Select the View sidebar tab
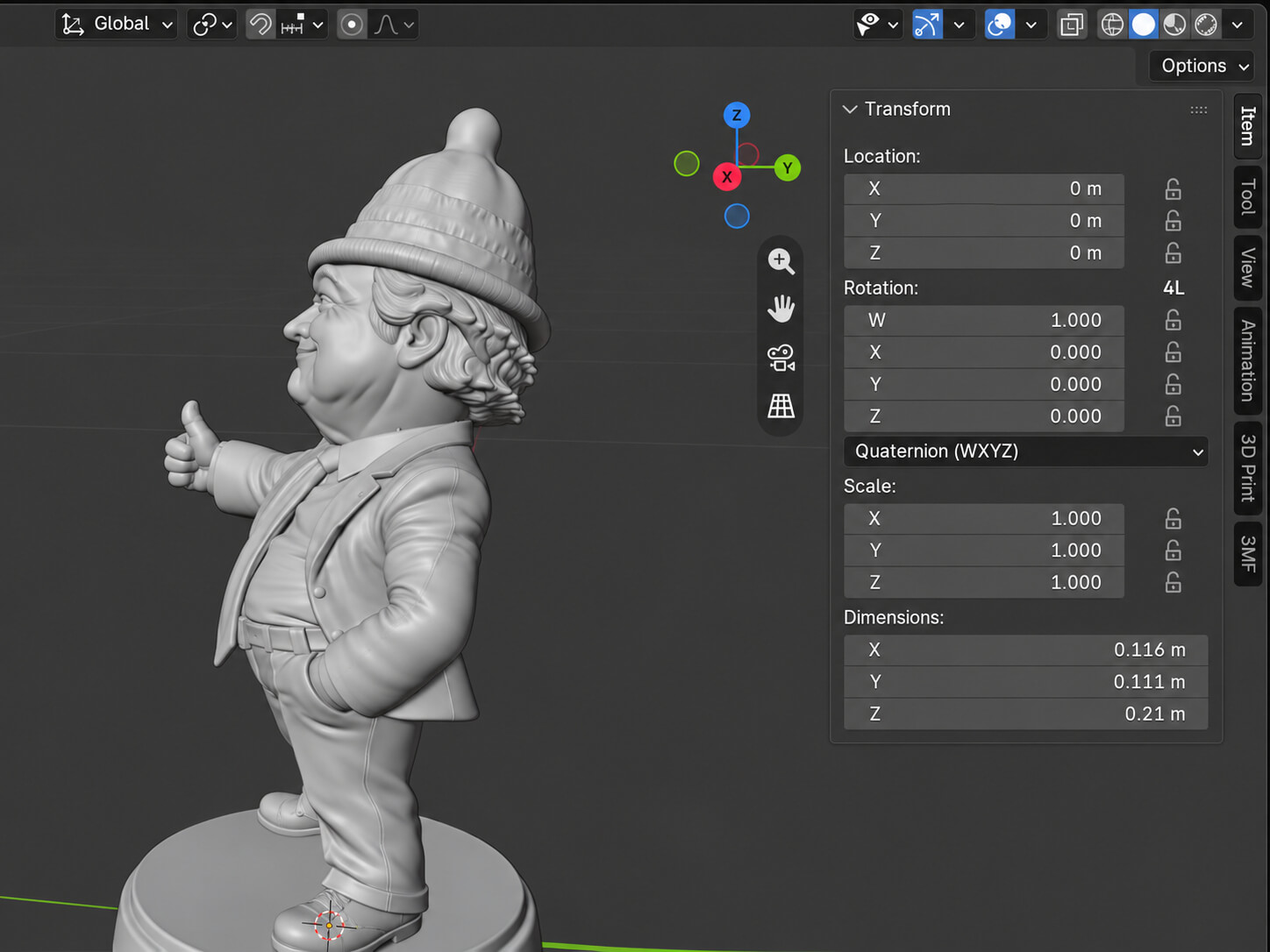Viewport: 1270px width, 952px height. pyautogui.click(x=1247, y=267)
